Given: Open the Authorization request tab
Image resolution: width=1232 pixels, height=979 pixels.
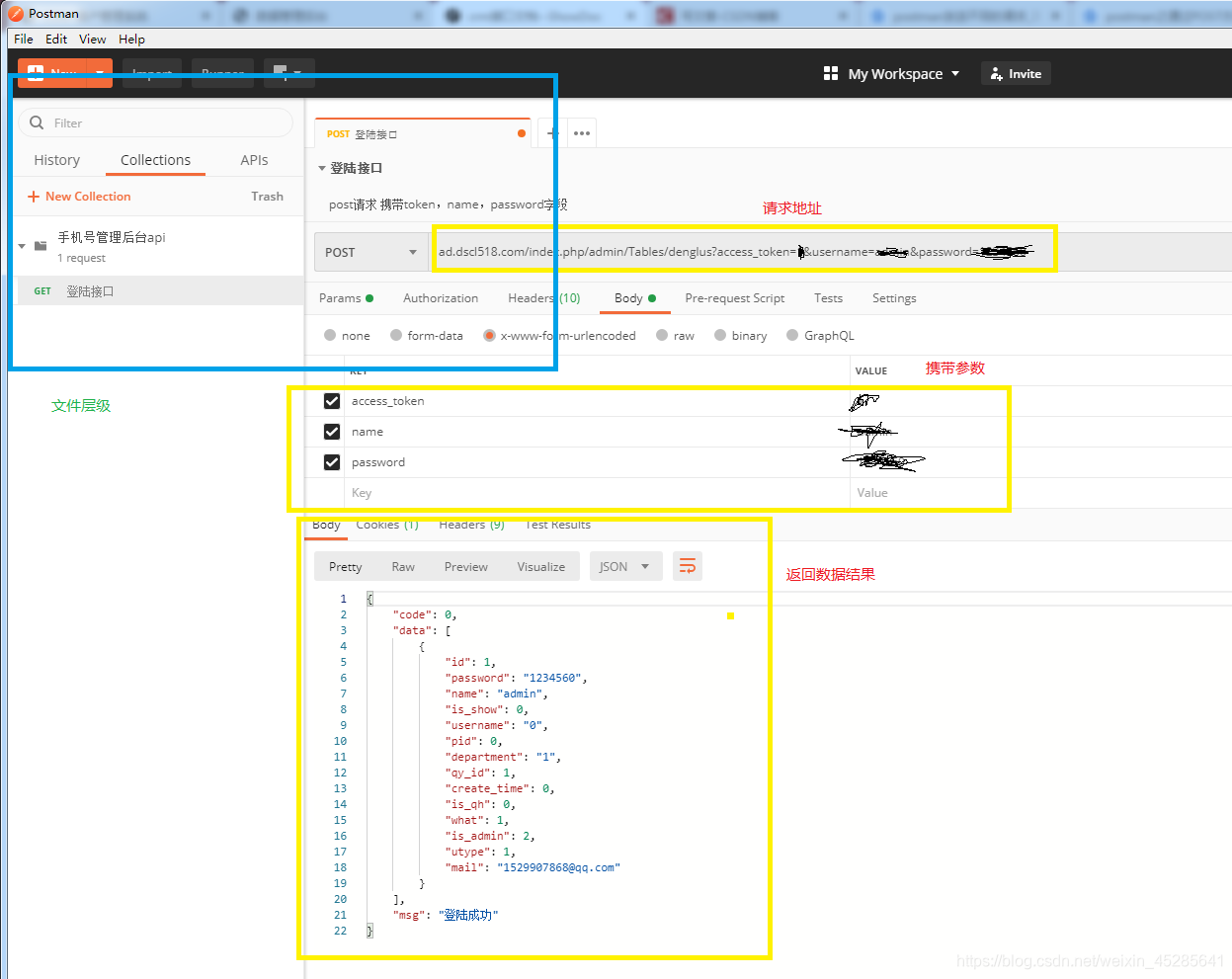Looking at the screenshot, I should 441,297.
